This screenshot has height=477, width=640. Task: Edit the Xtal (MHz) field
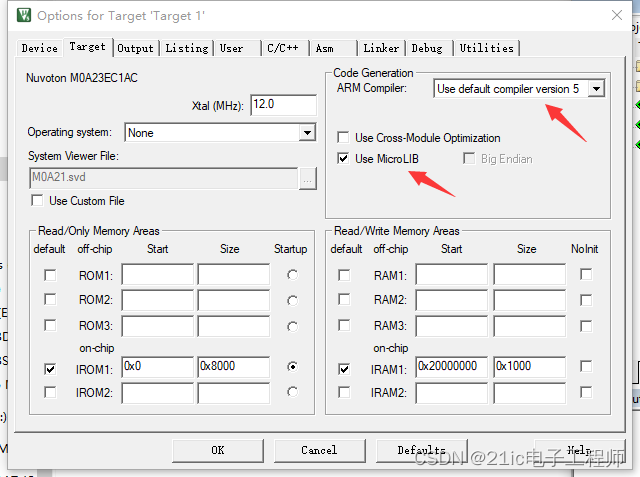point(283,105)
